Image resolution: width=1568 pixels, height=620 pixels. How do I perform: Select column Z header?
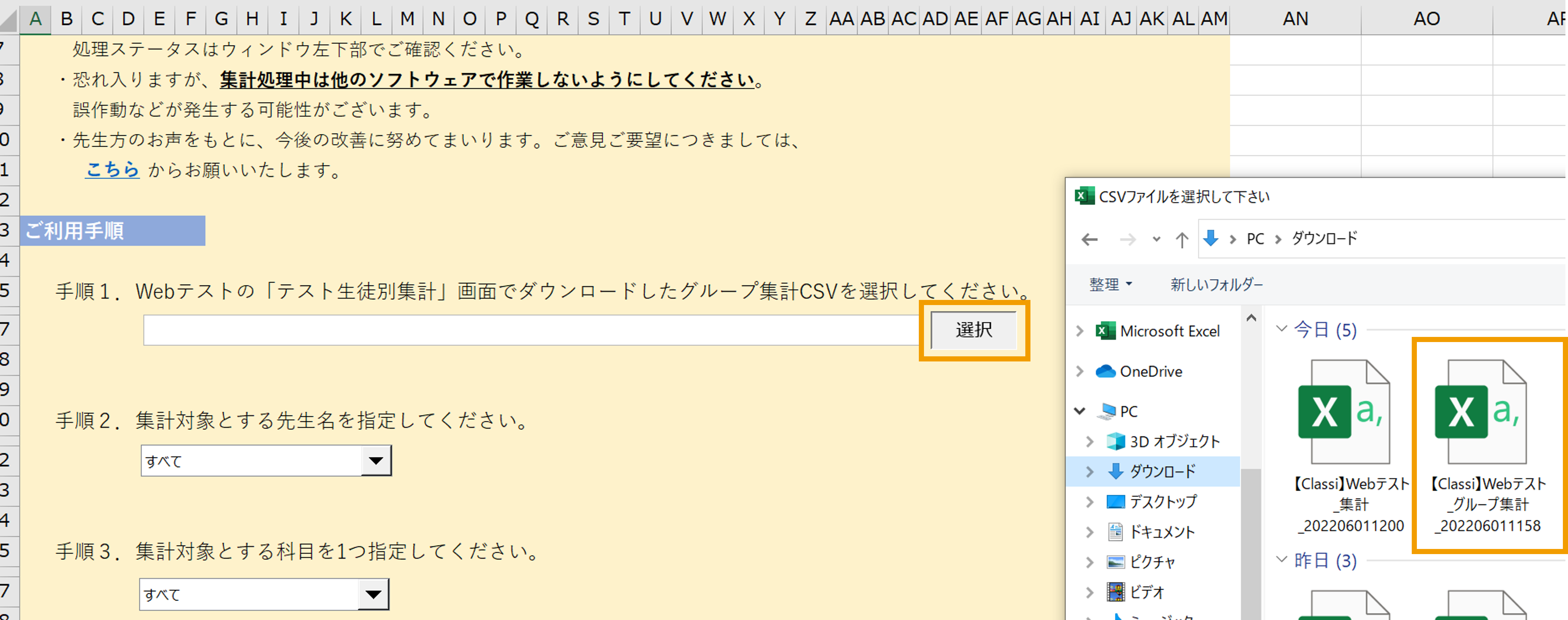click(x=810, y=19)
